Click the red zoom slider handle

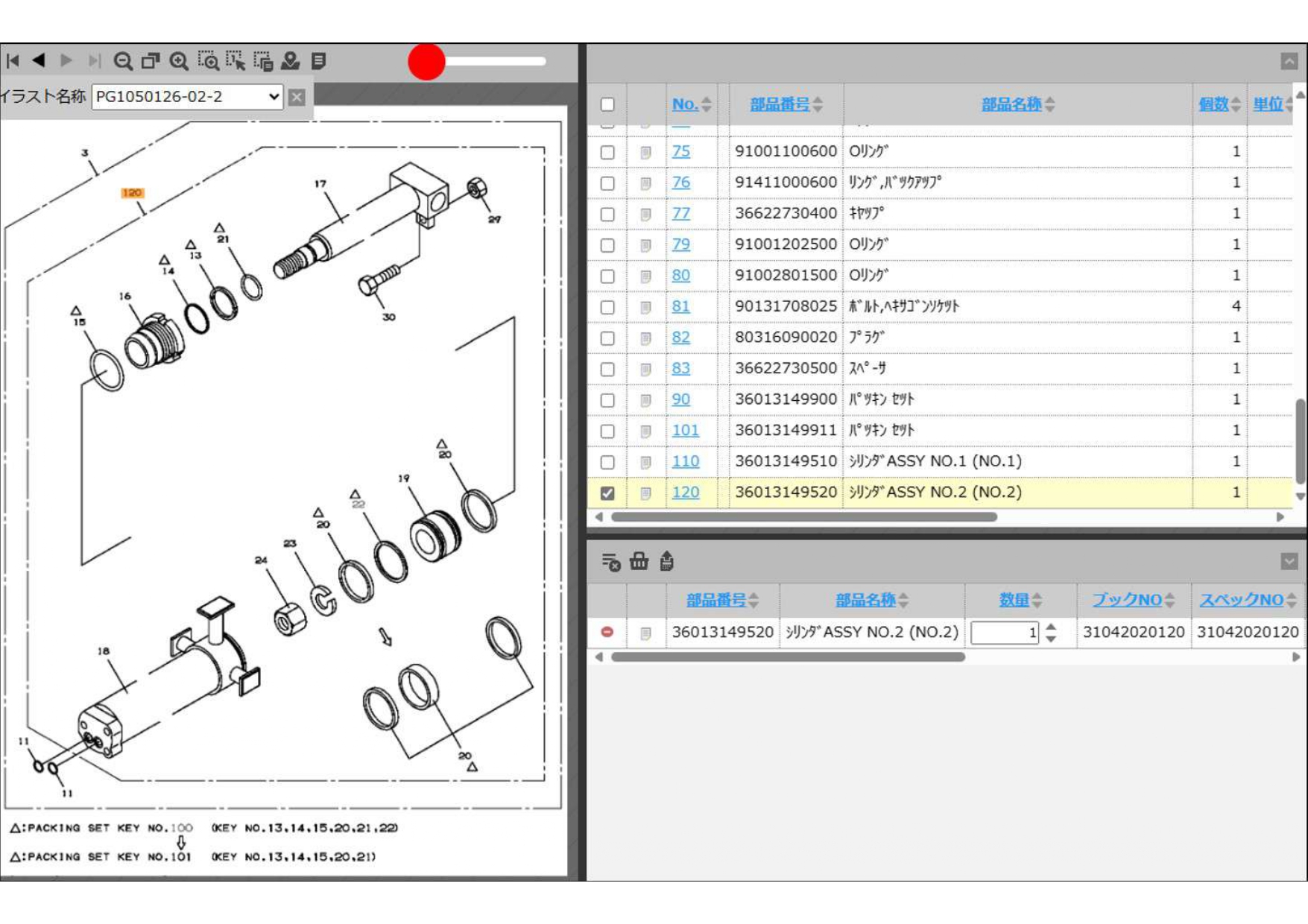tap(426, 61)
